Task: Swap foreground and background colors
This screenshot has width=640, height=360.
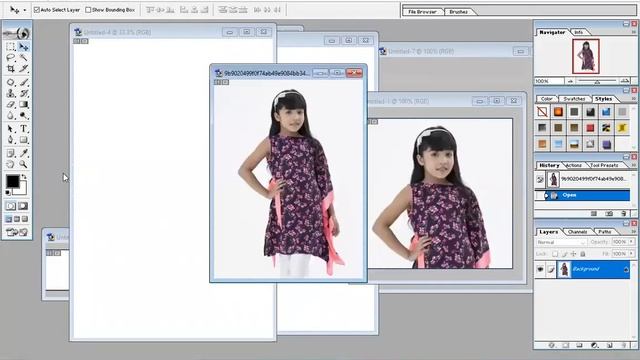Action: point(24,177)
